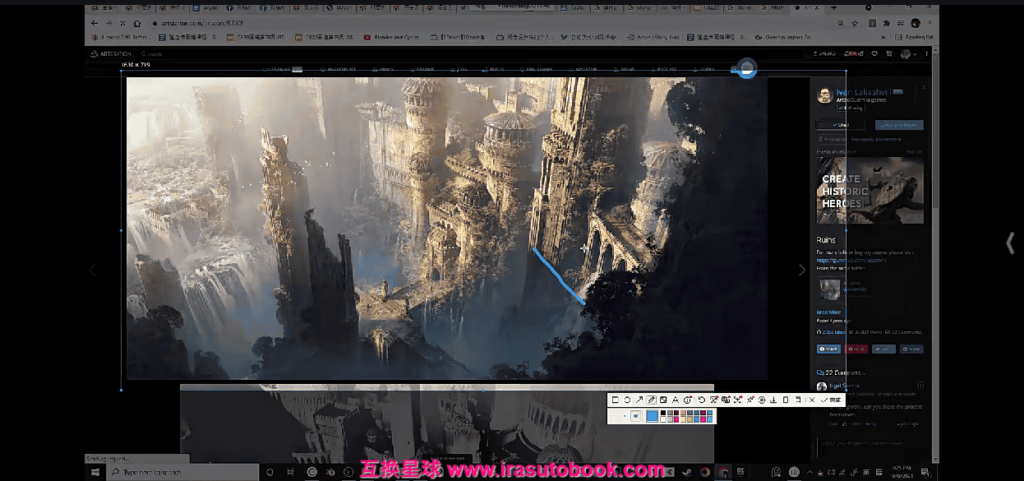Viewport: 1024px width, 481px height.
Task: Confirm screenshot with the 完成 button
Action: [831, 399]
